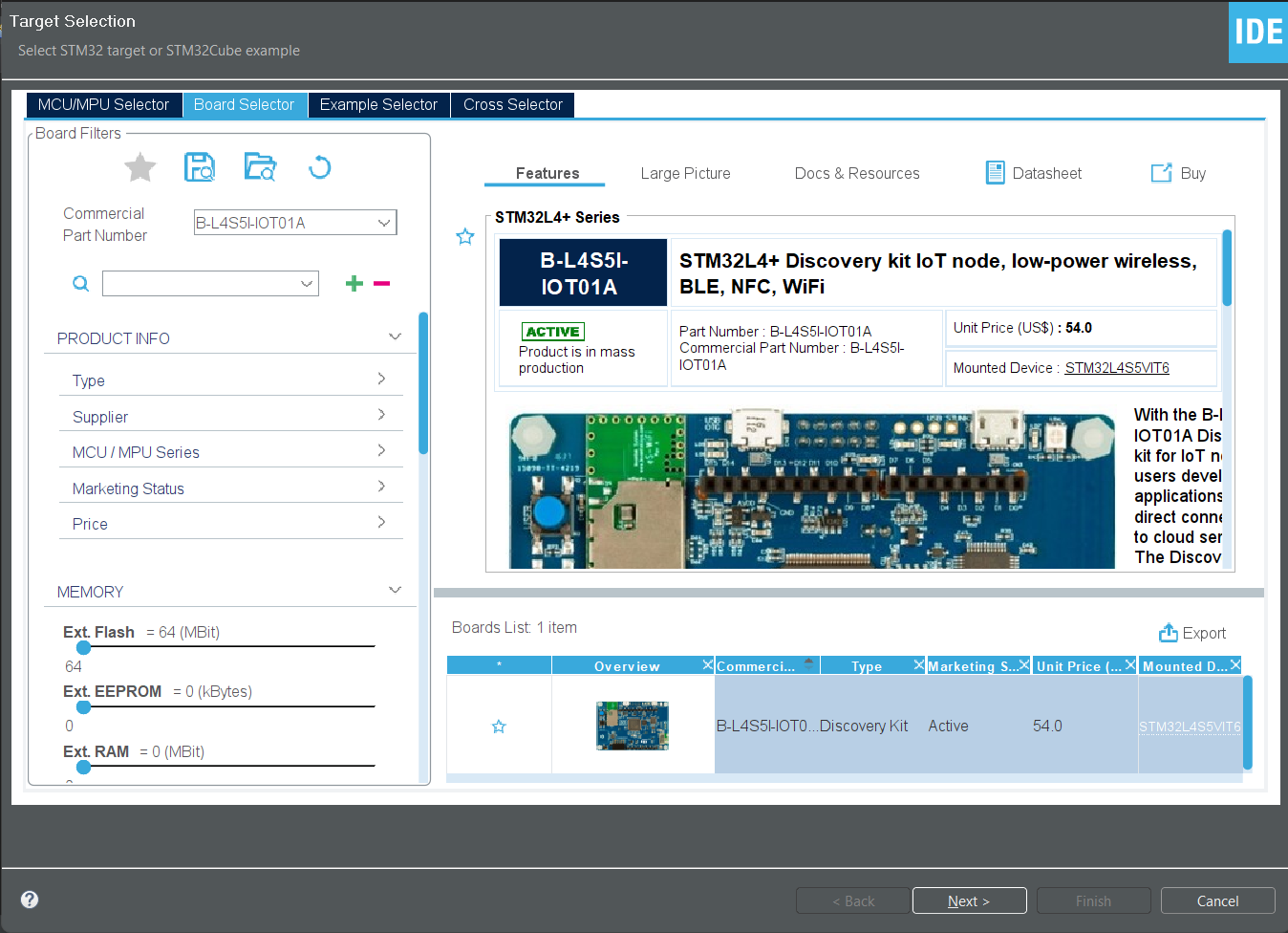Click the Next button to proceed
Screen dimensions: 1288x933
(969, 900)
